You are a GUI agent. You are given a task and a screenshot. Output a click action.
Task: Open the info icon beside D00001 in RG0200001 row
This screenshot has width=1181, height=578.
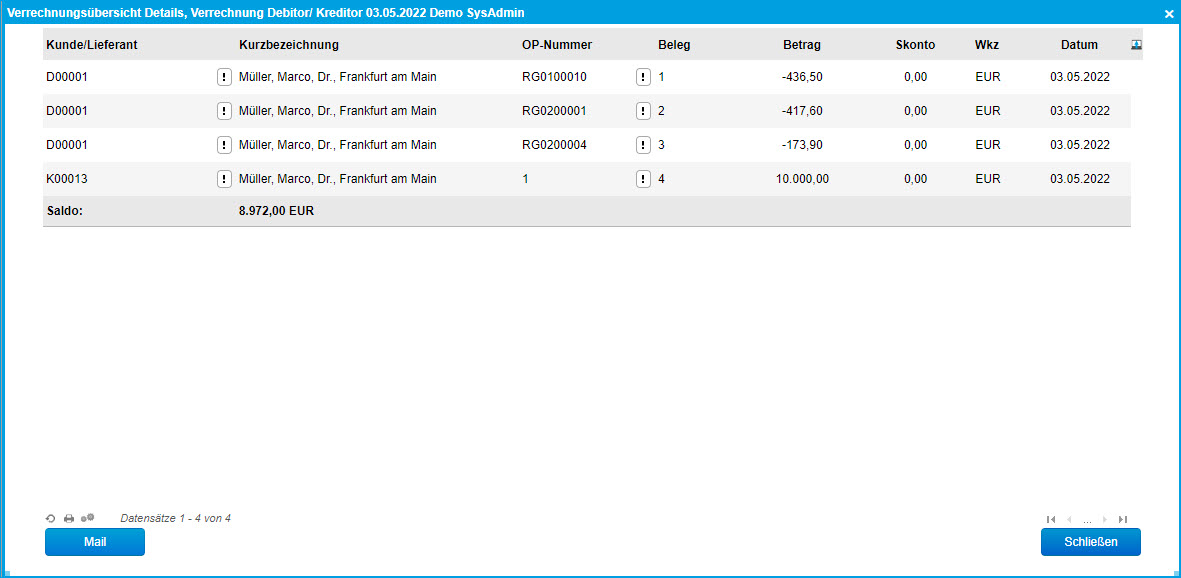(224, 111)
